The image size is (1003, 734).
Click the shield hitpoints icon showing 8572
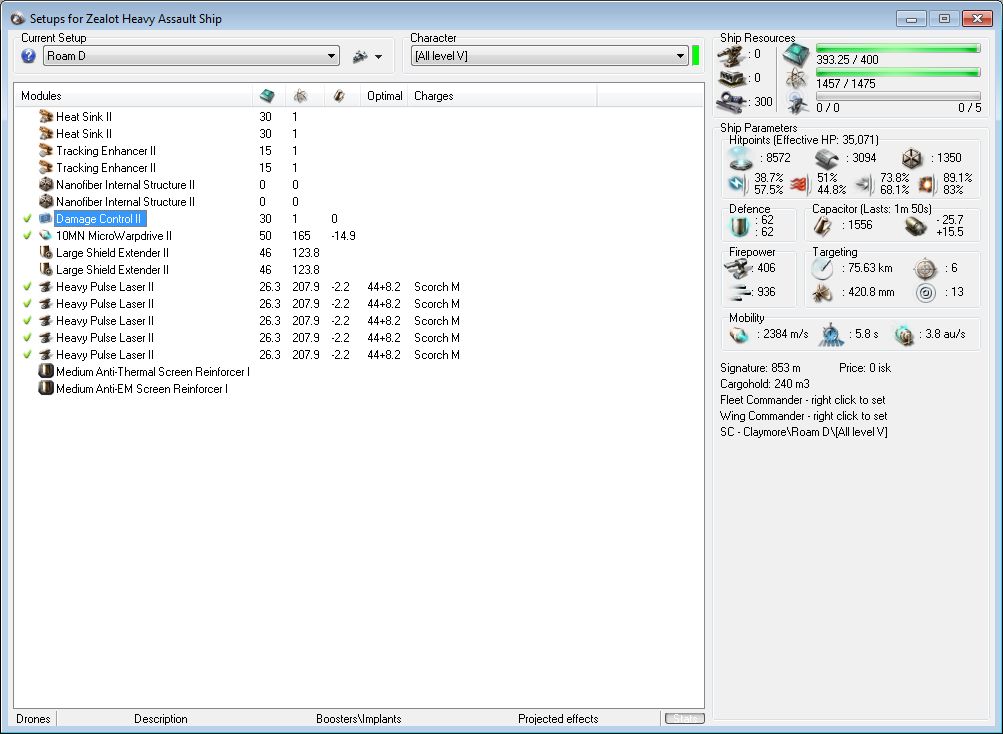(x=740, y=157)
